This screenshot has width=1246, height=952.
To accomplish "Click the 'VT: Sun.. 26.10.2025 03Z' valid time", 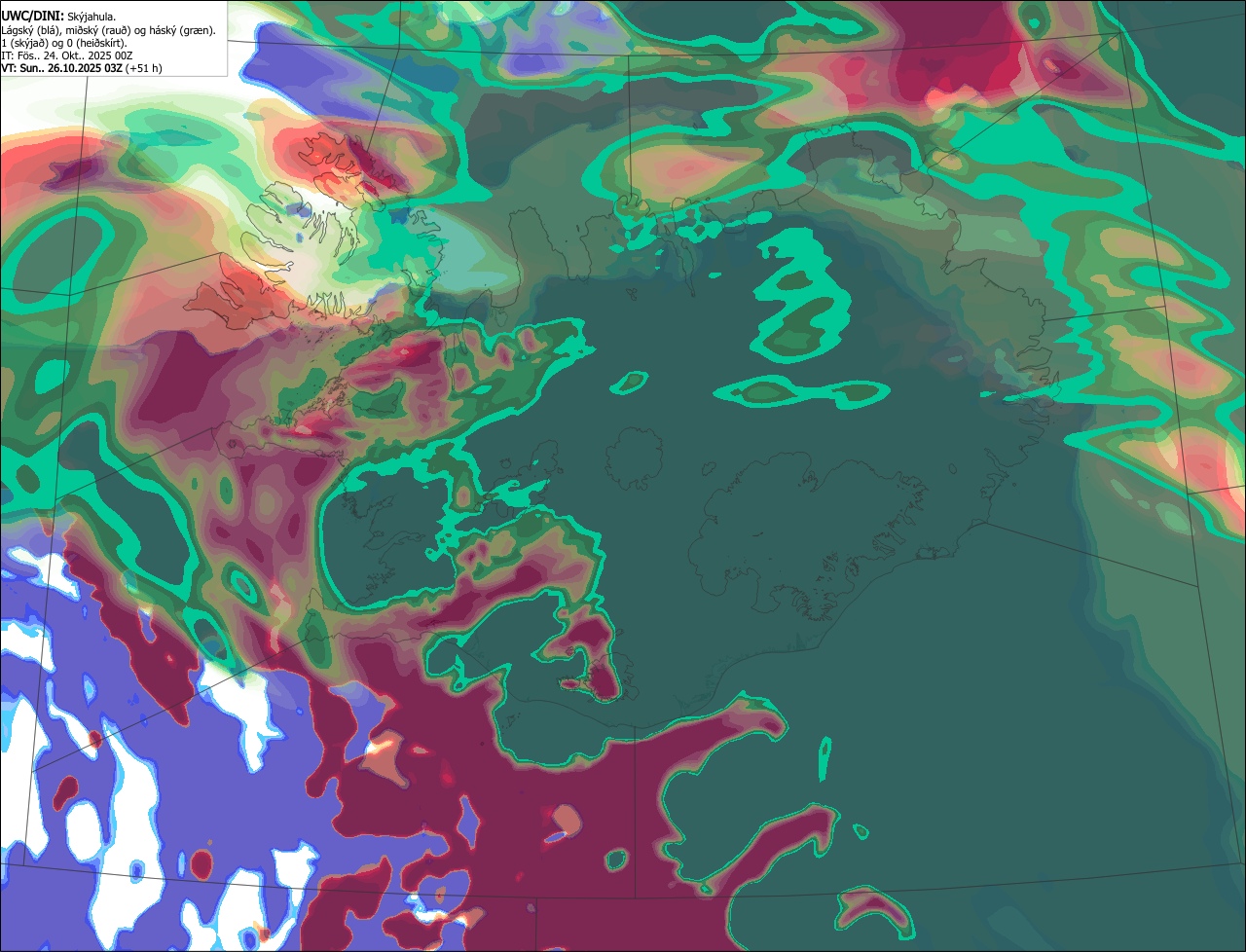I will pos(61,68).
